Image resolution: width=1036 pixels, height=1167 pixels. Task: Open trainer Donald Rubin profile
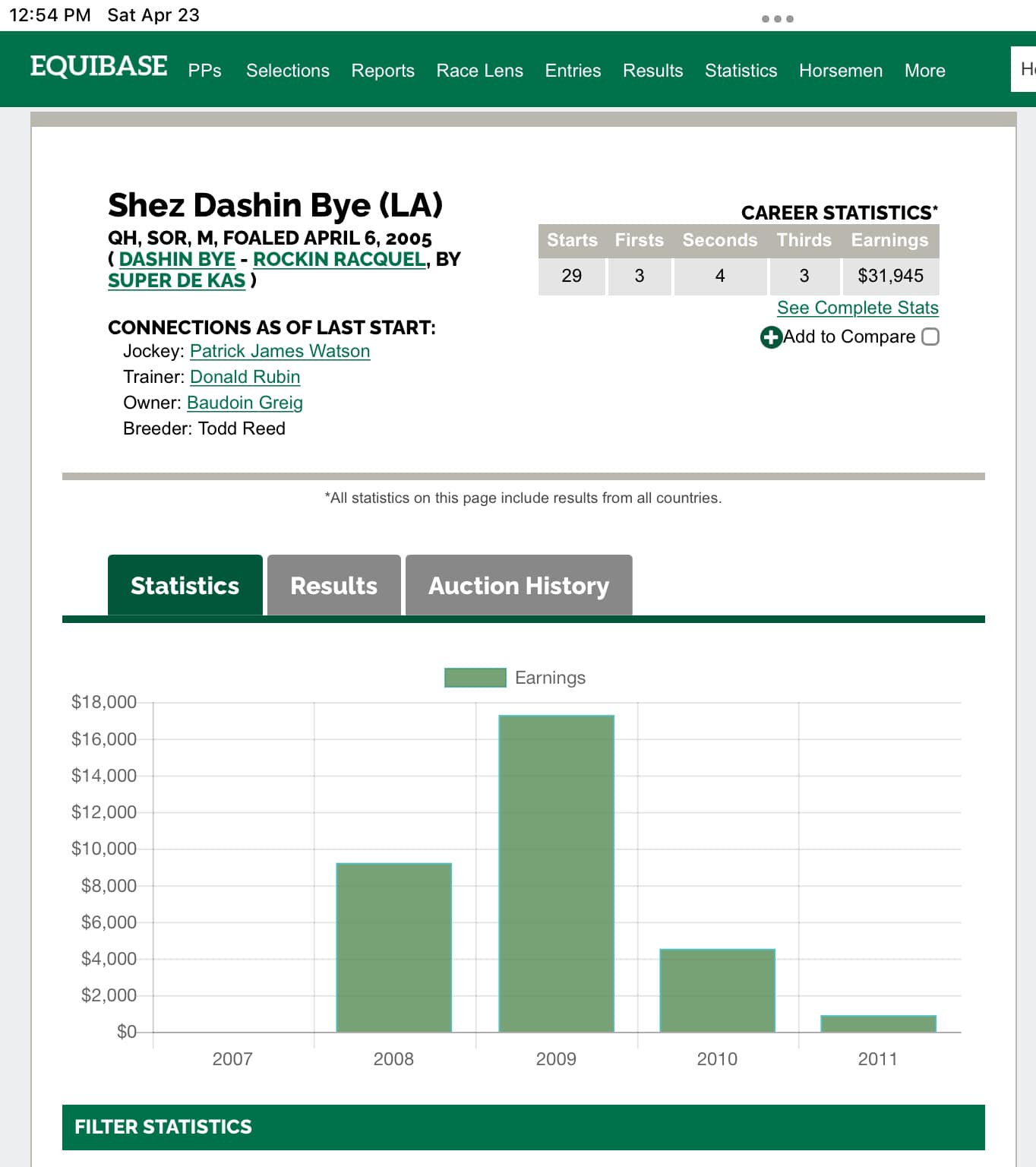[245, 377]
